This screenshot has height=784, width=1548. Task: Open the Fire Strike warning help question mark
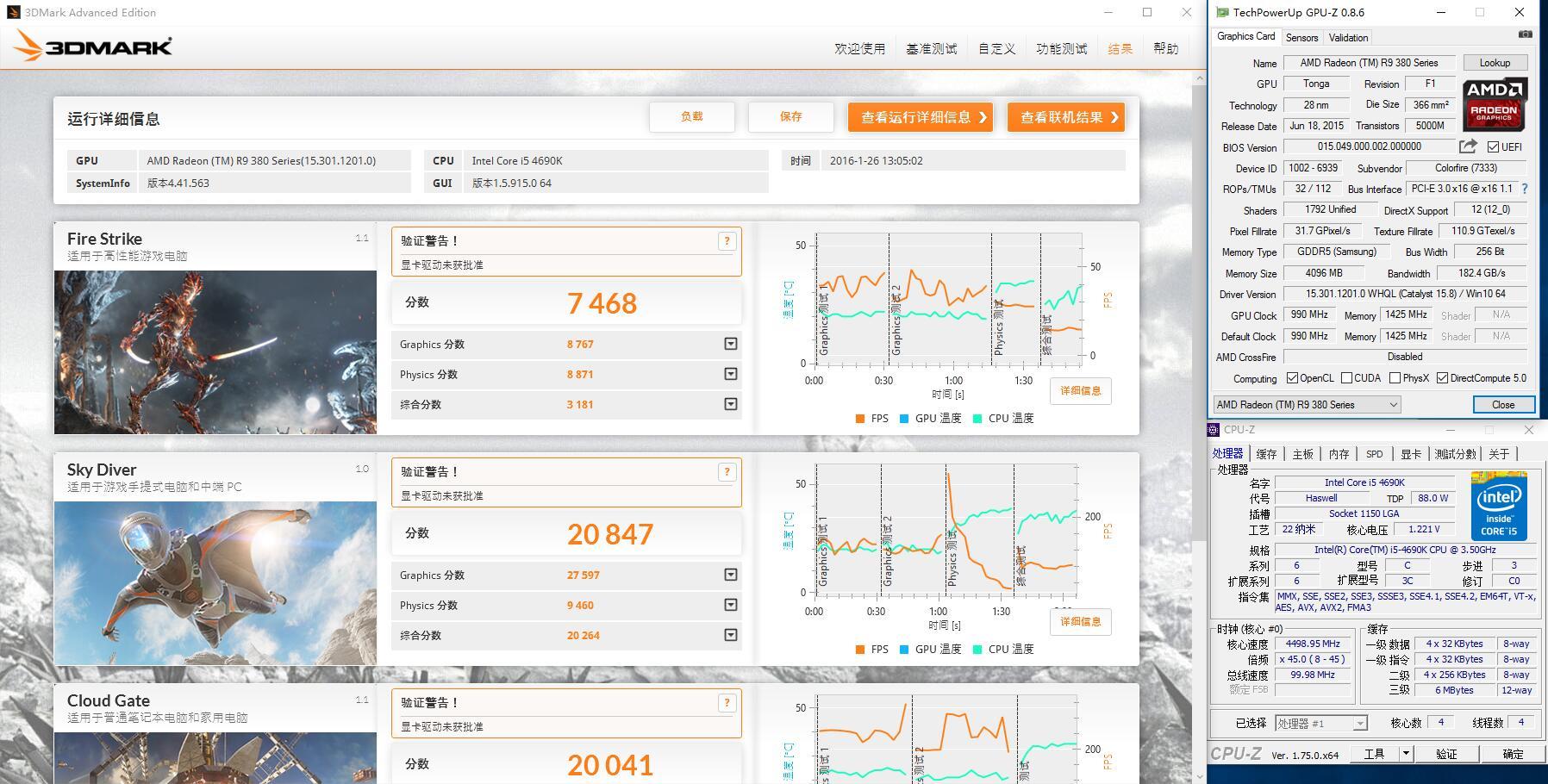tap(727, 242)
